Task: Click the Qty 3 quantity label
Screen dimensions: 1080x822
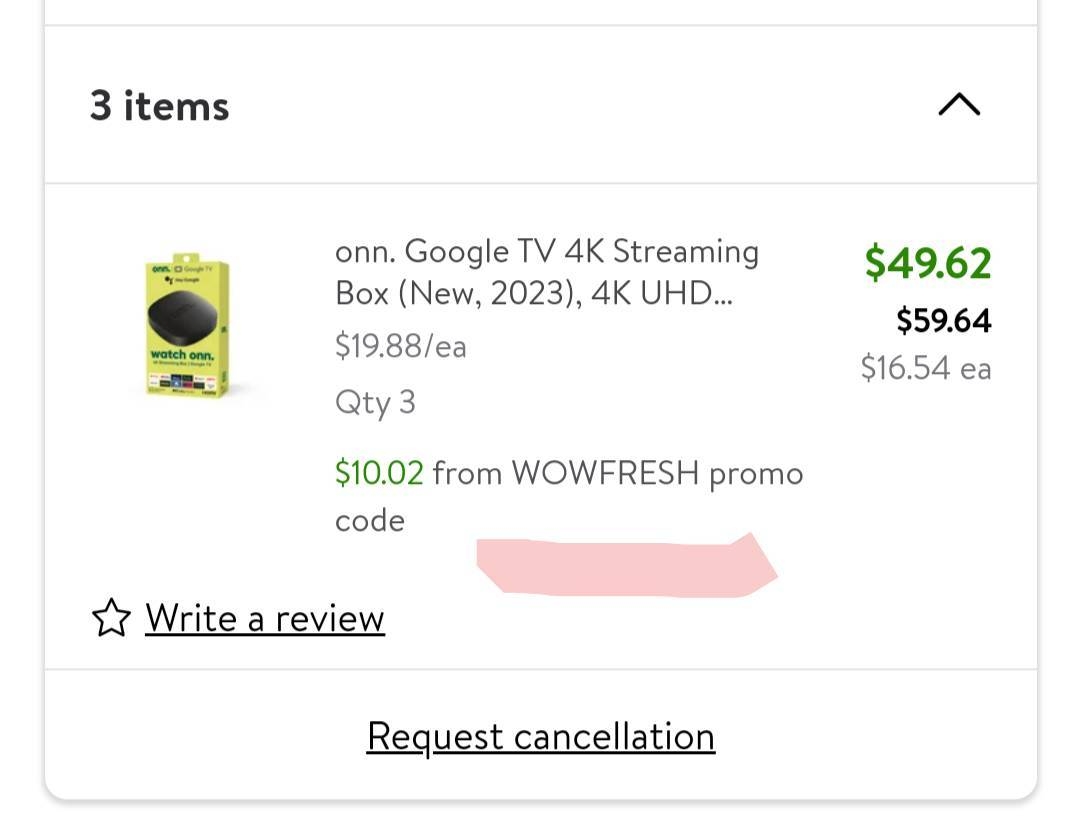Action: [x=375, y=402]
